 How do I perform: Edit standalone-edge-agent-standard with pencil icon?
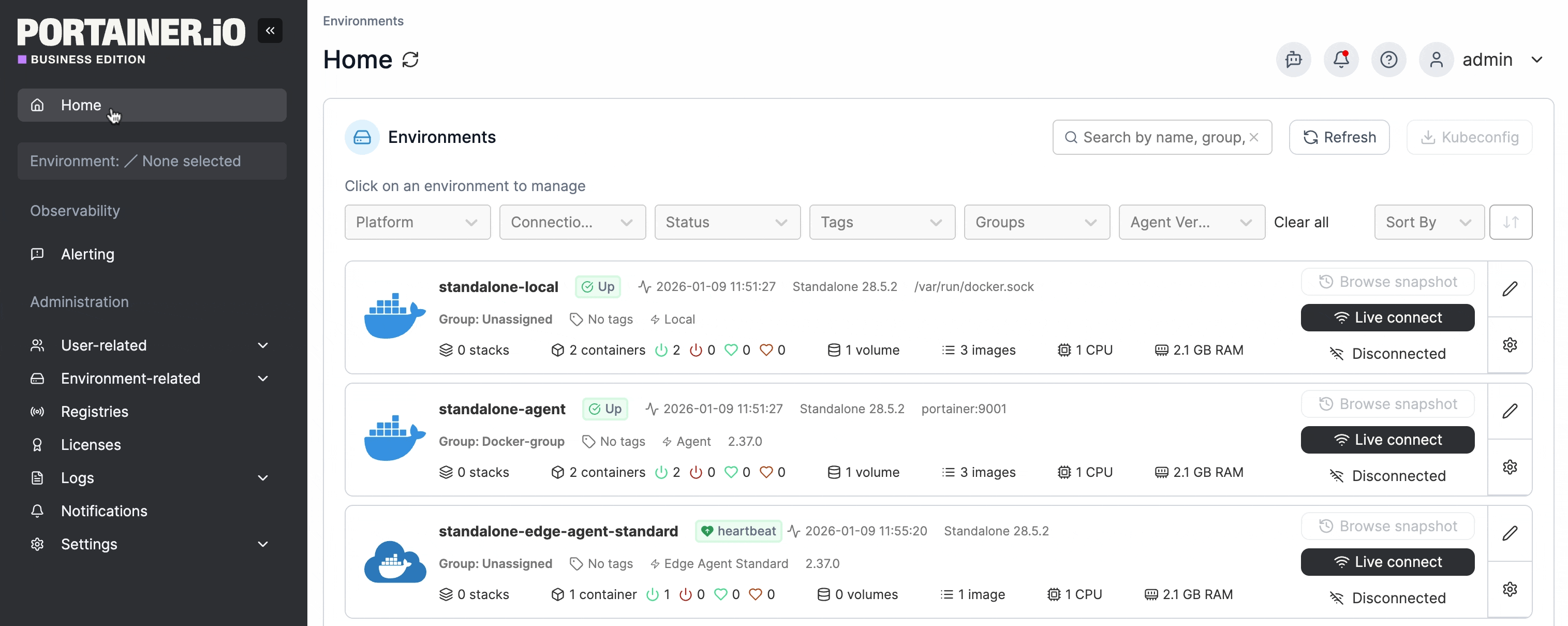pos(1510,533)
